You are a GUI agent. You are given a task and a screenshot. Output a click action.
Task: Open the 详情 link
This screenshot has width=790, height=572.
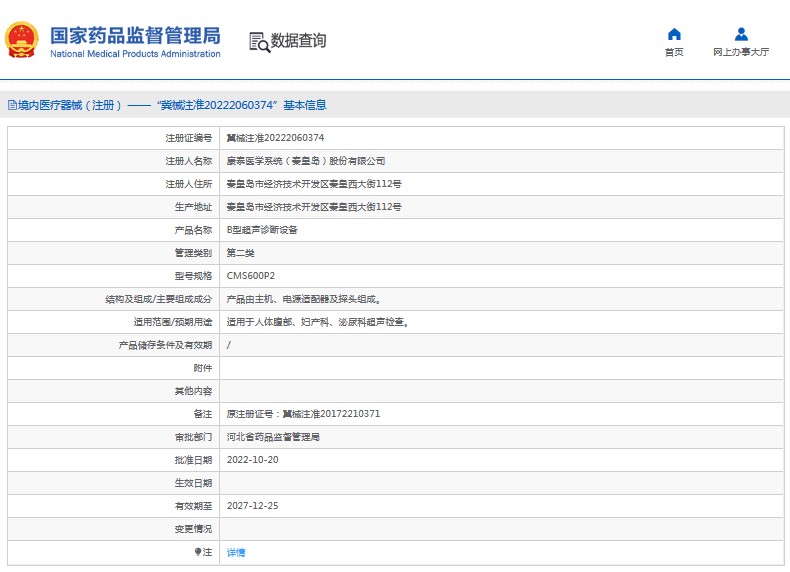click(236, 552)
